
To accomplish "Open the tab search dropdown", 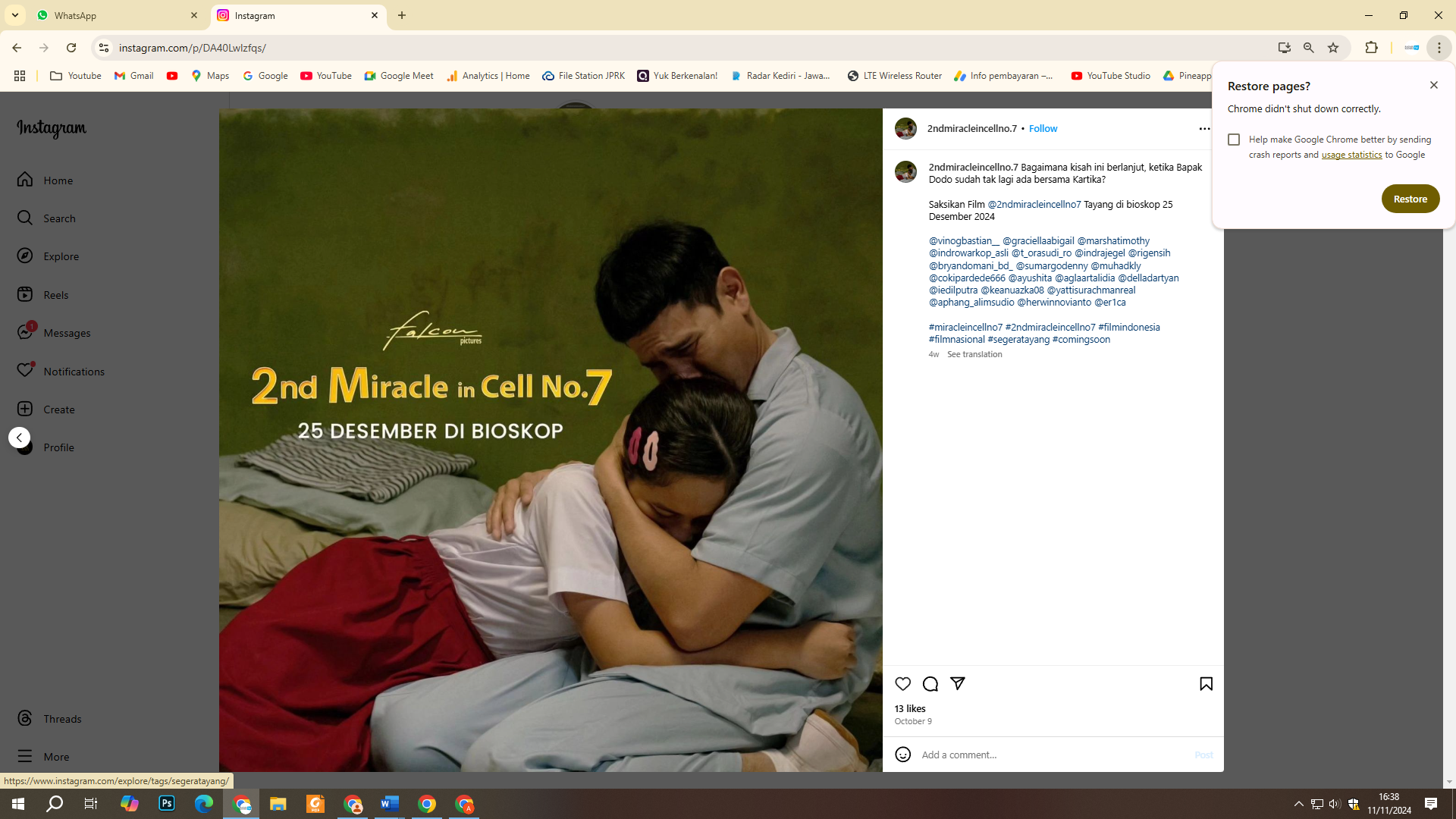I will coord(15,15).
